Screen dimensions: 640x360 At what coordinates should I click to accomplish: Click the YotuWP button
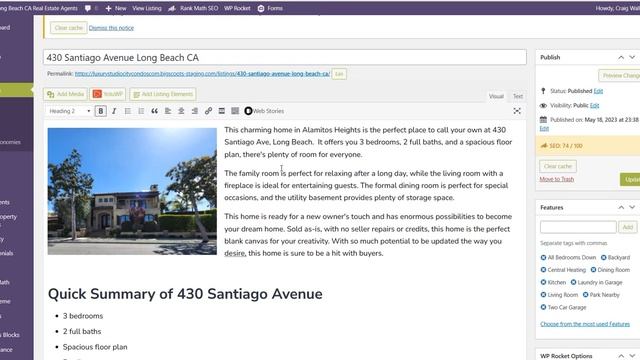pos(108,94)
